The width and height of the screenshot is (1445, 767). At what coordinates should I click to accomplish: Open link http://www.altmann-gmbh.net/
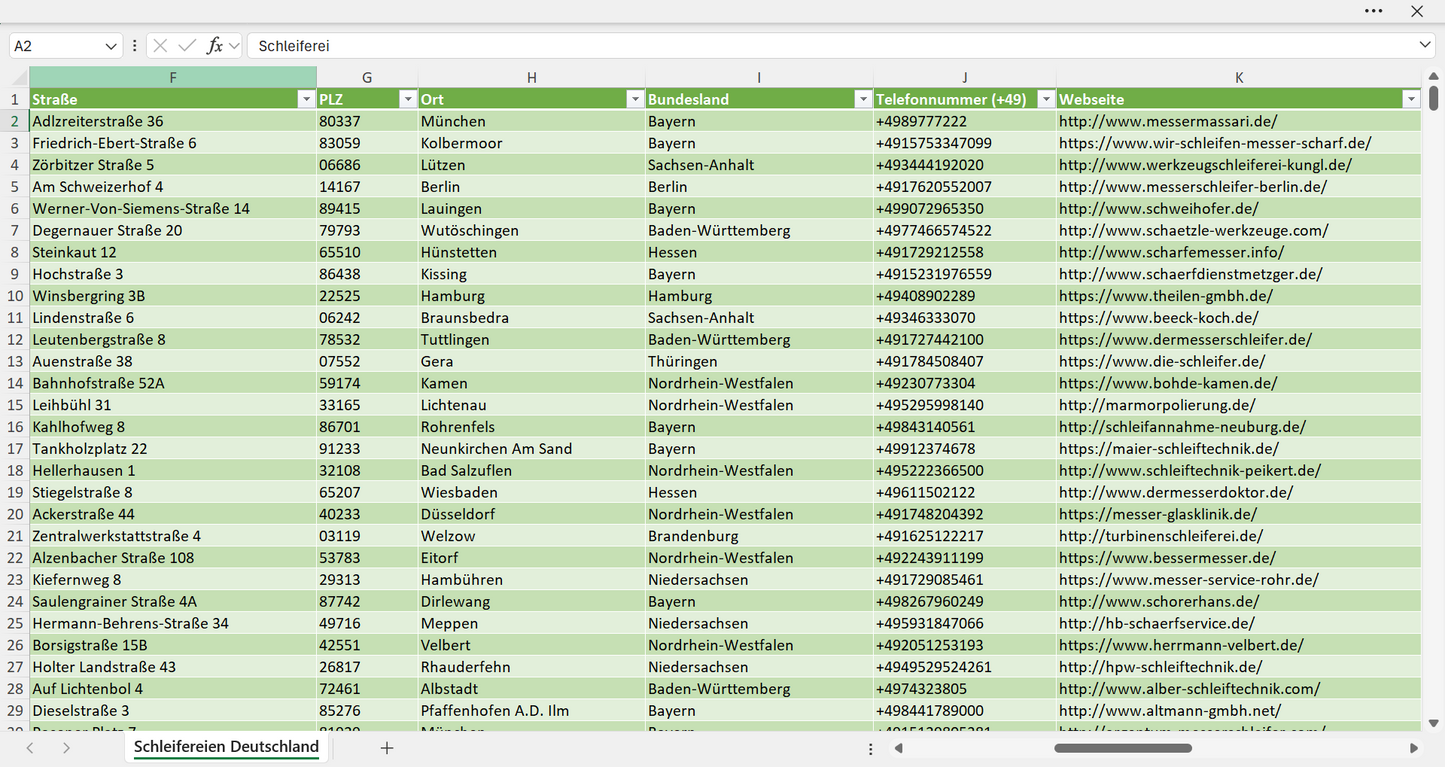point(1170,711)
